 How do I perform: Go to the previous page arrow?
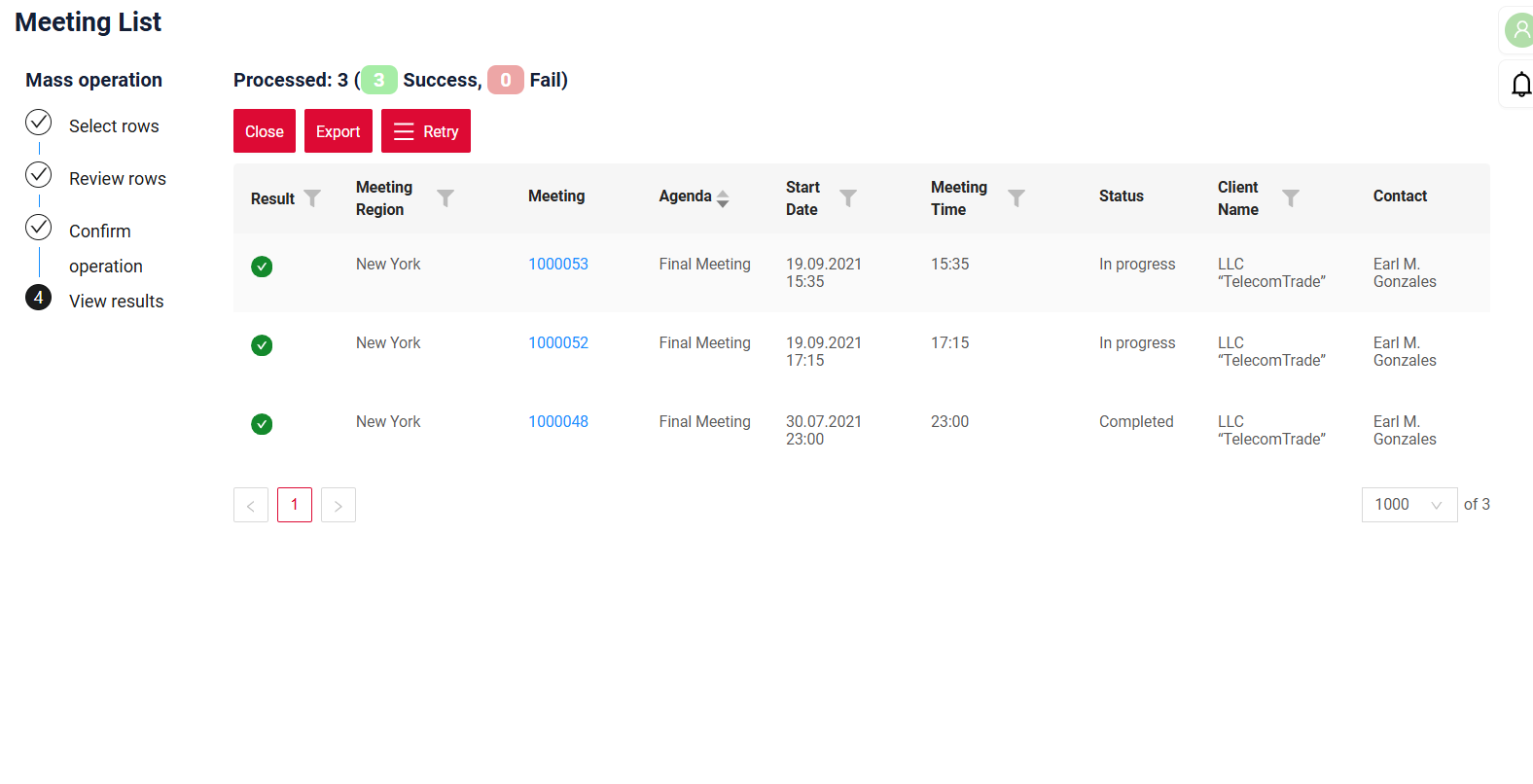(251, 505)
